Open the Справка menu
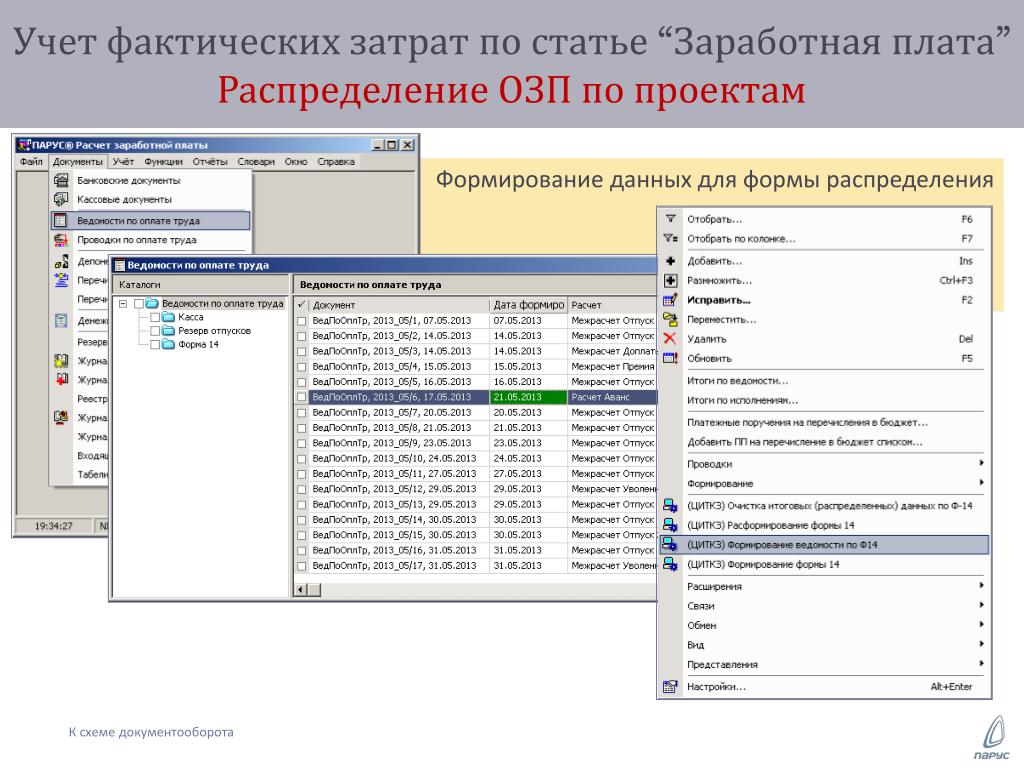The height and width of the screenshot is (768, 1024). pyautogui.click(x=336, y=161)
